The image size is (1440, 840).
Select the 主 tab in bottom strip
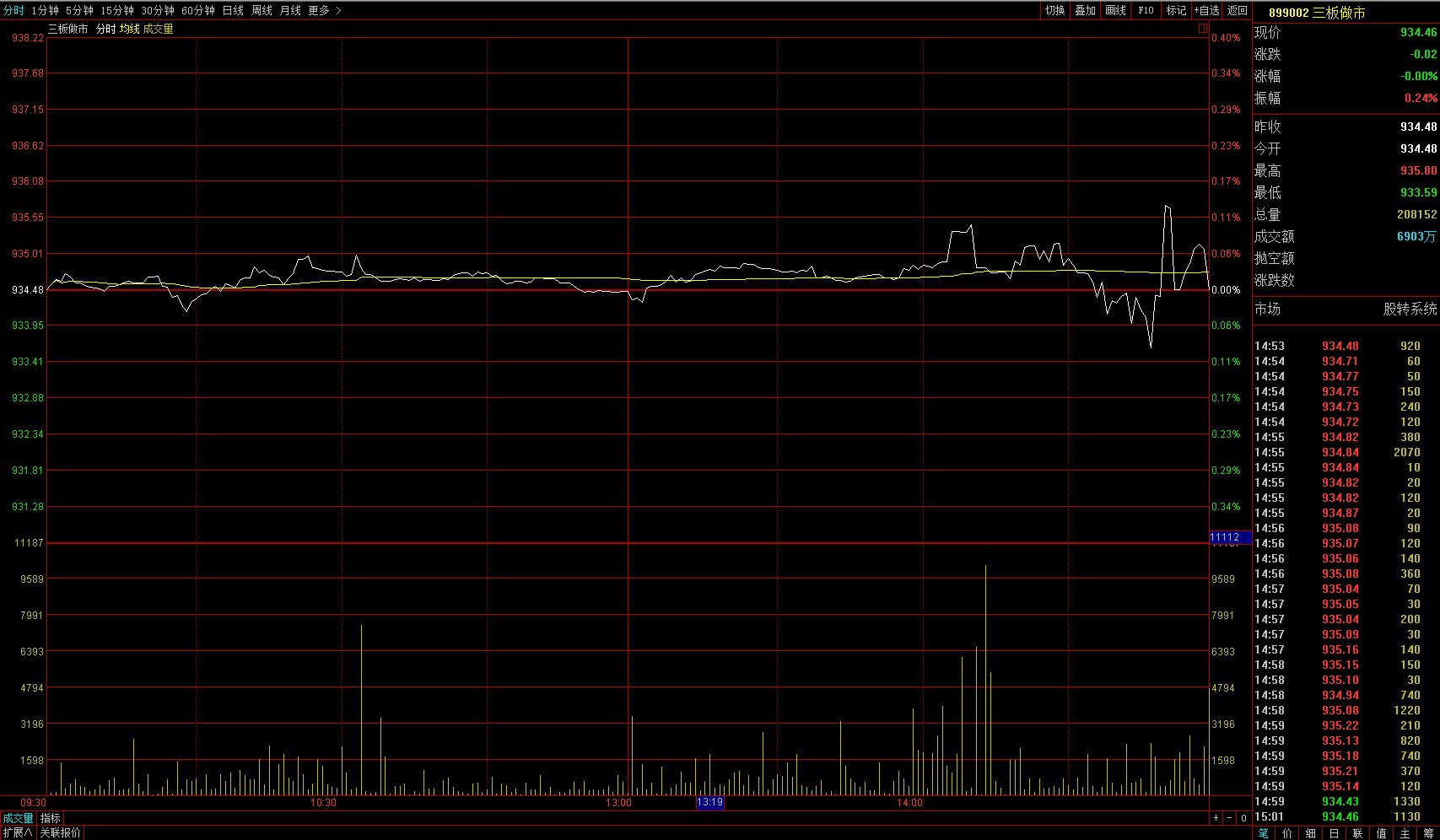(1405, 833)
